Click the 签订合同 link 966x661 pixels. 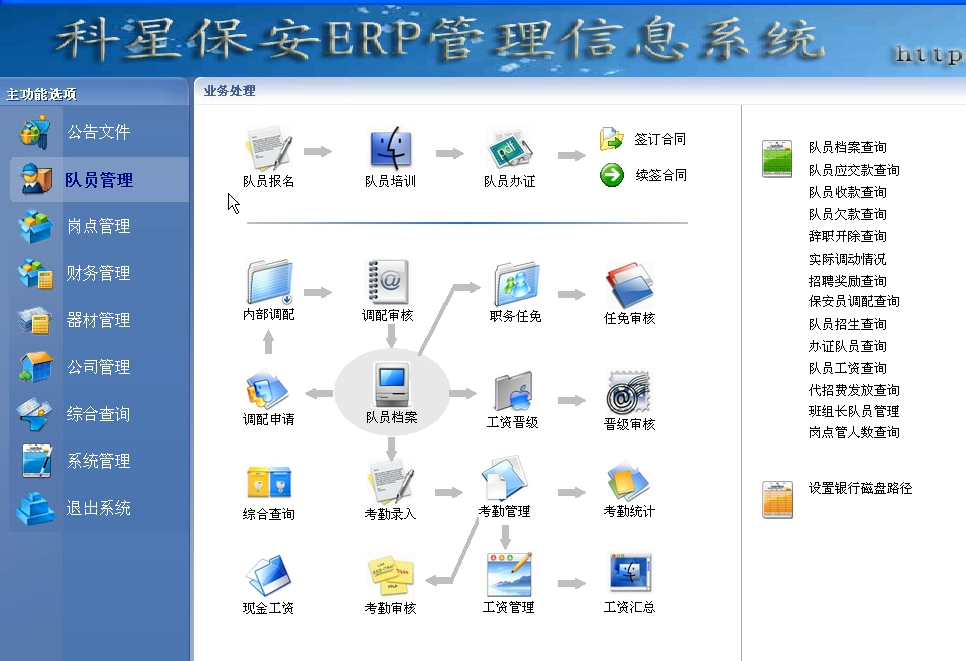pyautogui.click(x=660, y=140)
